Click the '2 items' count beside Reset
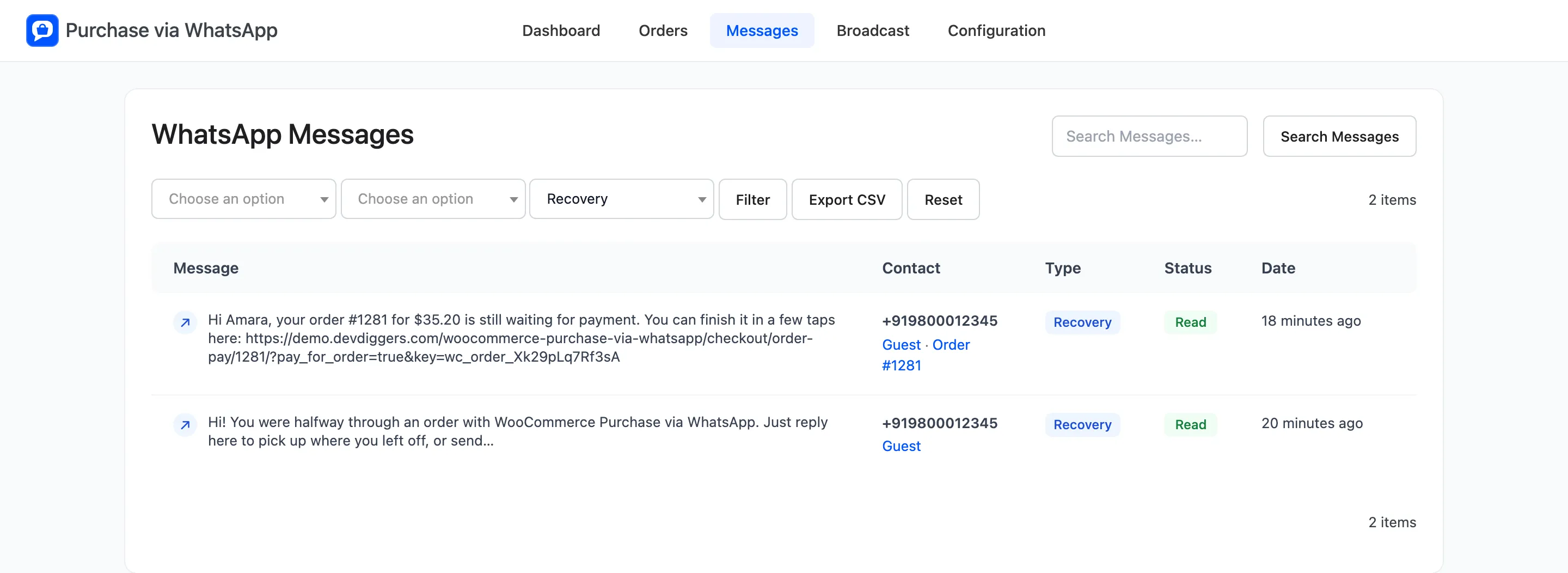Image resolution: width=1568 pixels, height=573 pixels. (x=1392, y=200)
